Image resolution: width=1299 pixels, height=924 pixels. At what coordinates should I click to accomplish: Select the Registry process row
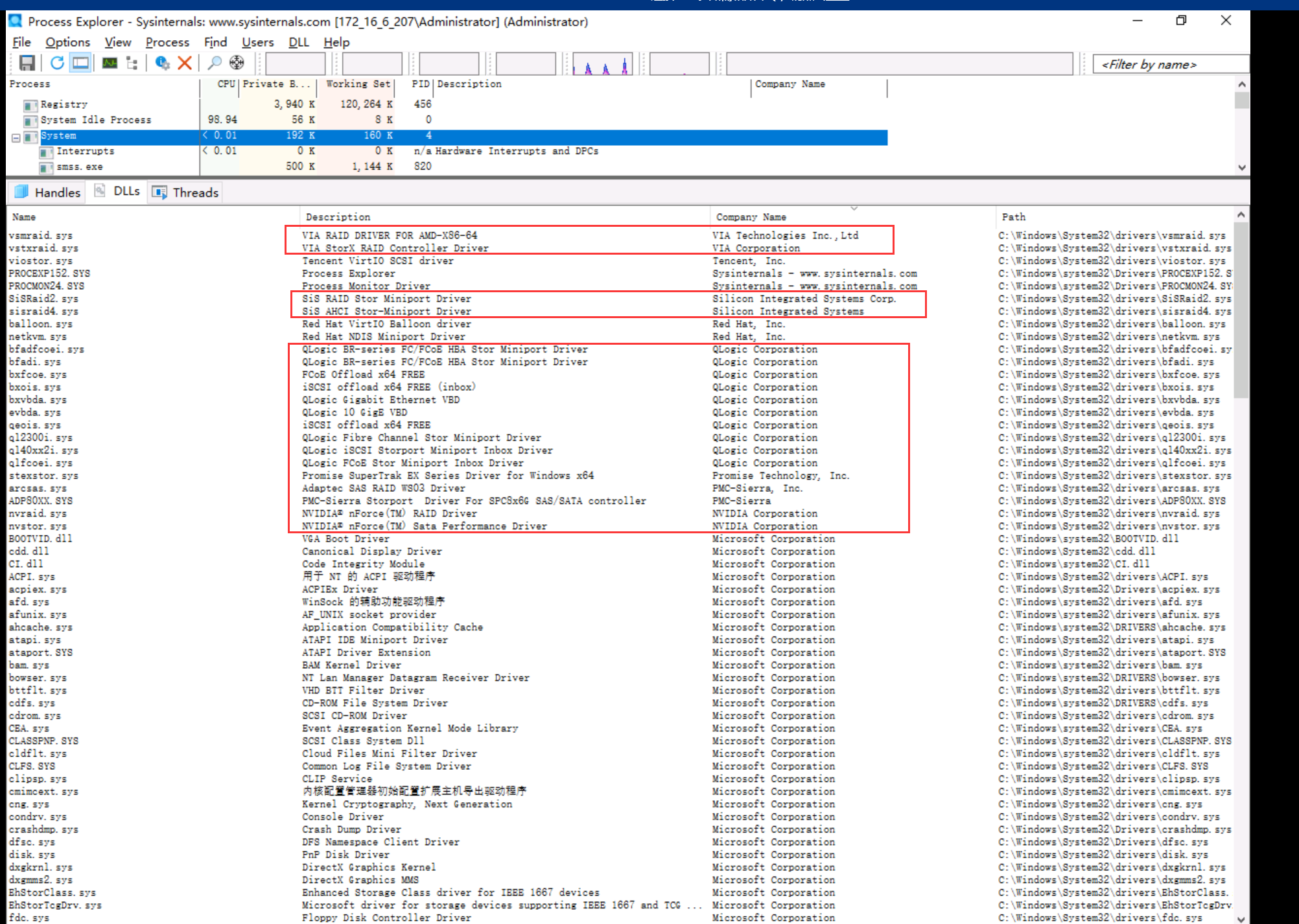click(x=447, y=104)
